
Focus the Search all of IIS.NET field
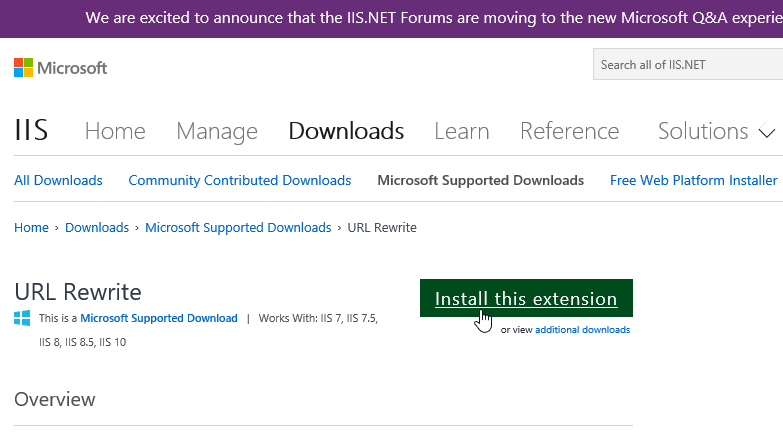(x=688, y=64)
